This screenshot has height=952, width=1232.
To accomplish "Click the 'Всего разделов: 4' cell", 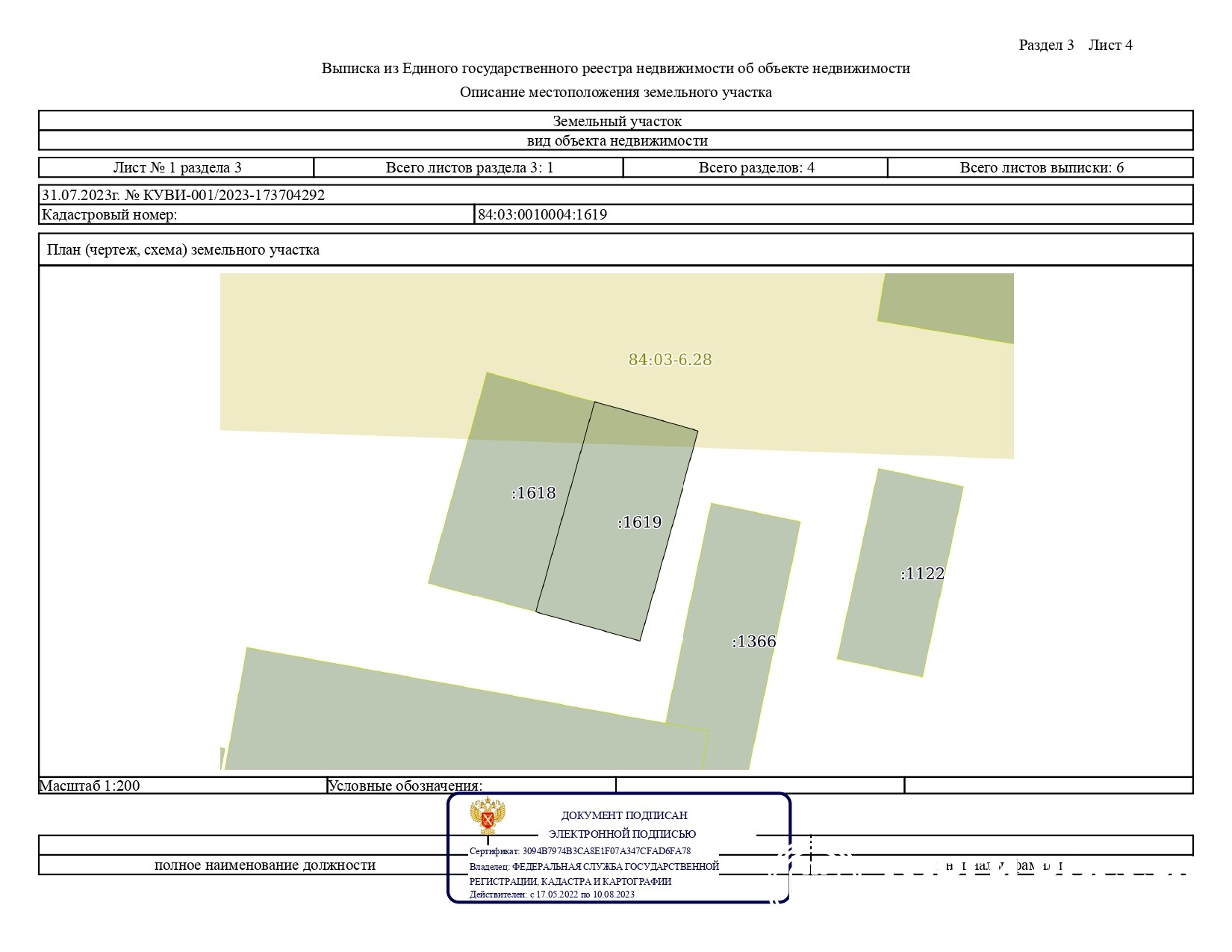I will (x=756, y=167).
